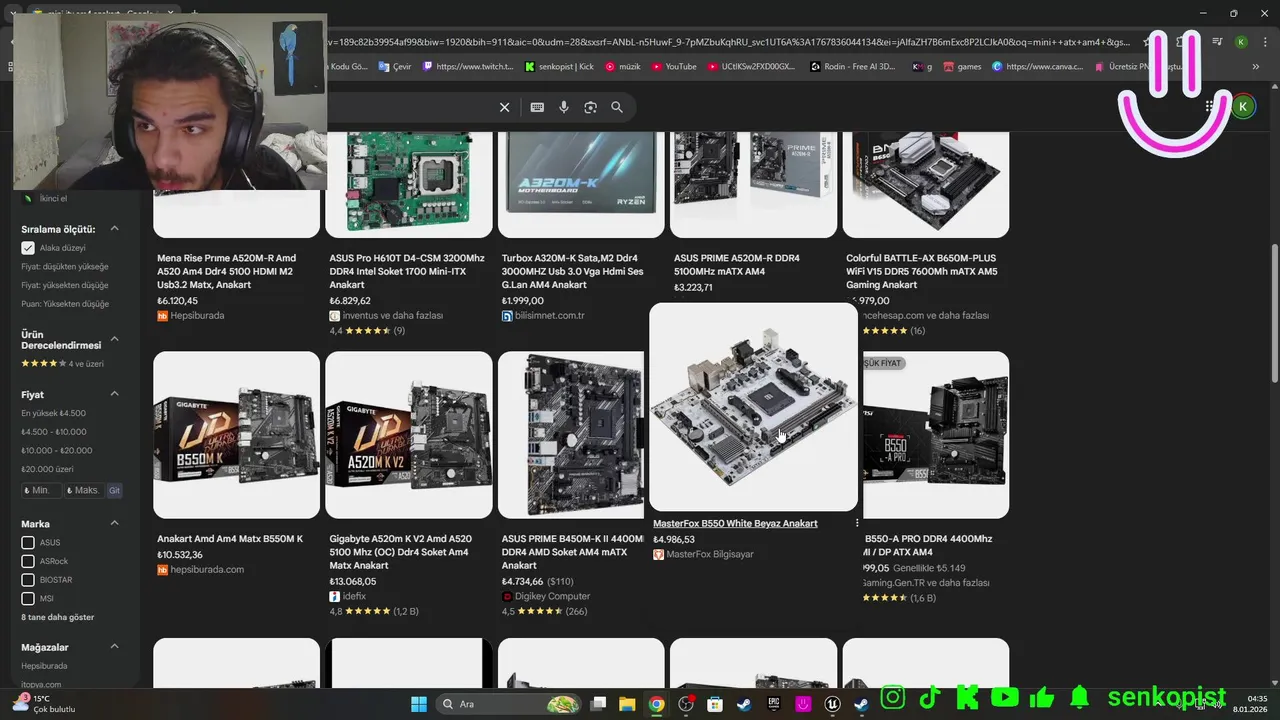The height and width of the screenshot is (720, 1280).
Task: Collapse the Mağazalar filter section
Action: [114, 647]
